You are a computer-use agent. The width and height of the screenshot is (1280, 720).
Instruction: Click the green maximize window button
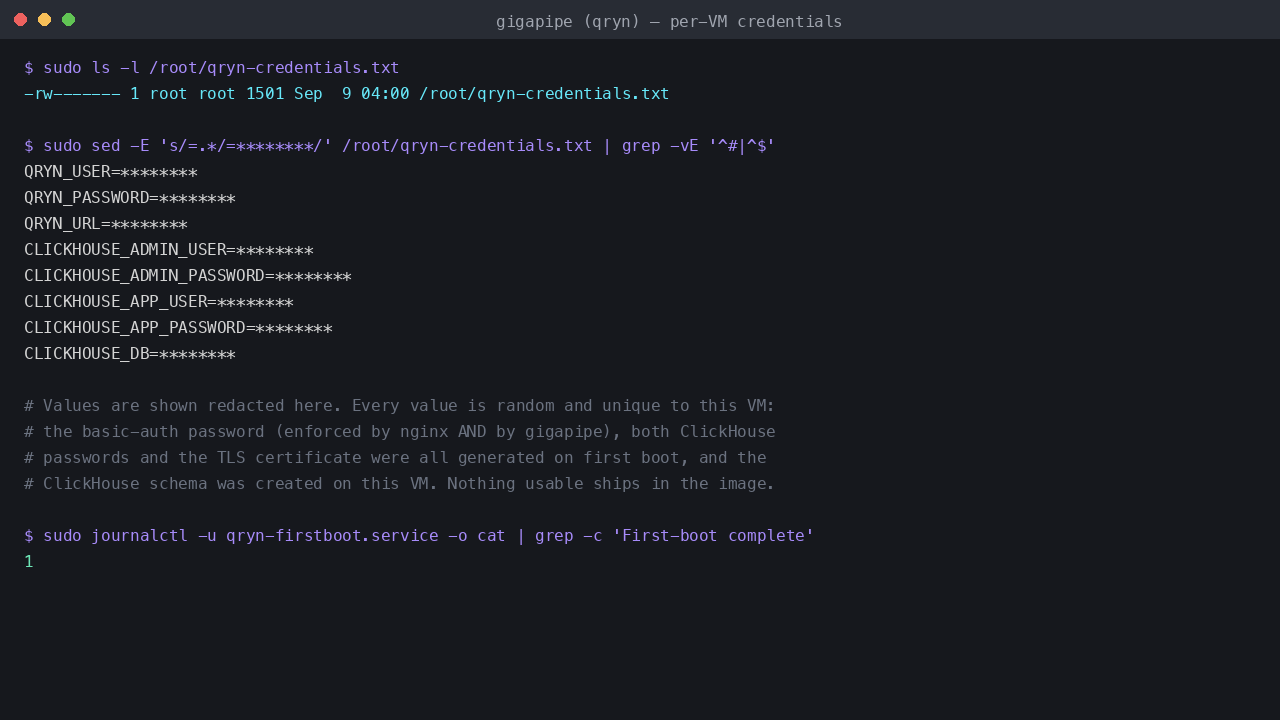pyautogui.click(x=68, y=20)
